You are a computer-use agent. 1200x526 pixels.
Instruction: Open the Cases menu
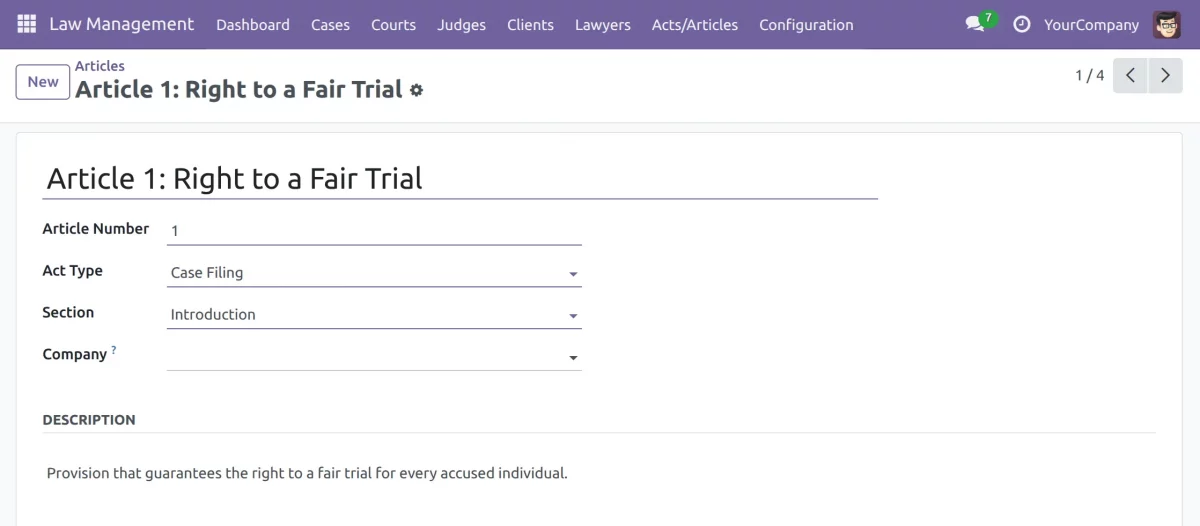point(330,25)
